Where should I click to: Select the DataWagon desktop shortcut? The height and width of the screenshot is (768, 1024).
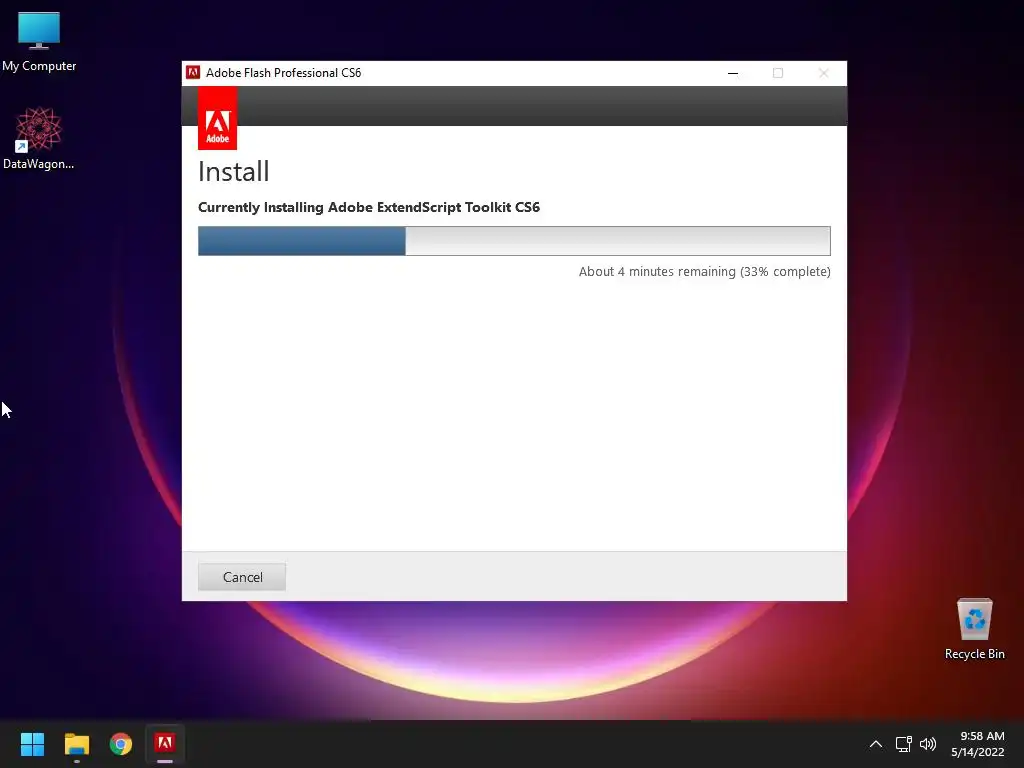(39, 138)
